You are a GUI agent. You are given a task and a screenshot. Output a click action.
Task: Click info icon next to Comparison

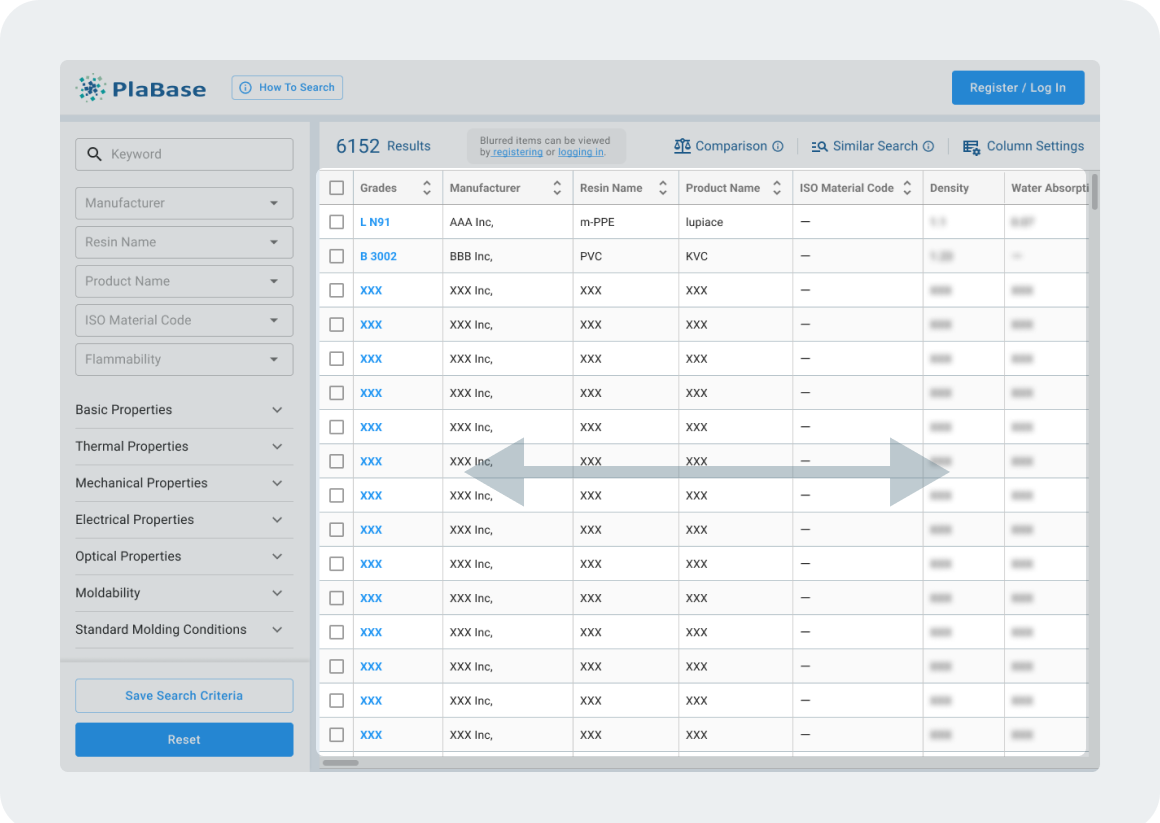pos(778,146)
